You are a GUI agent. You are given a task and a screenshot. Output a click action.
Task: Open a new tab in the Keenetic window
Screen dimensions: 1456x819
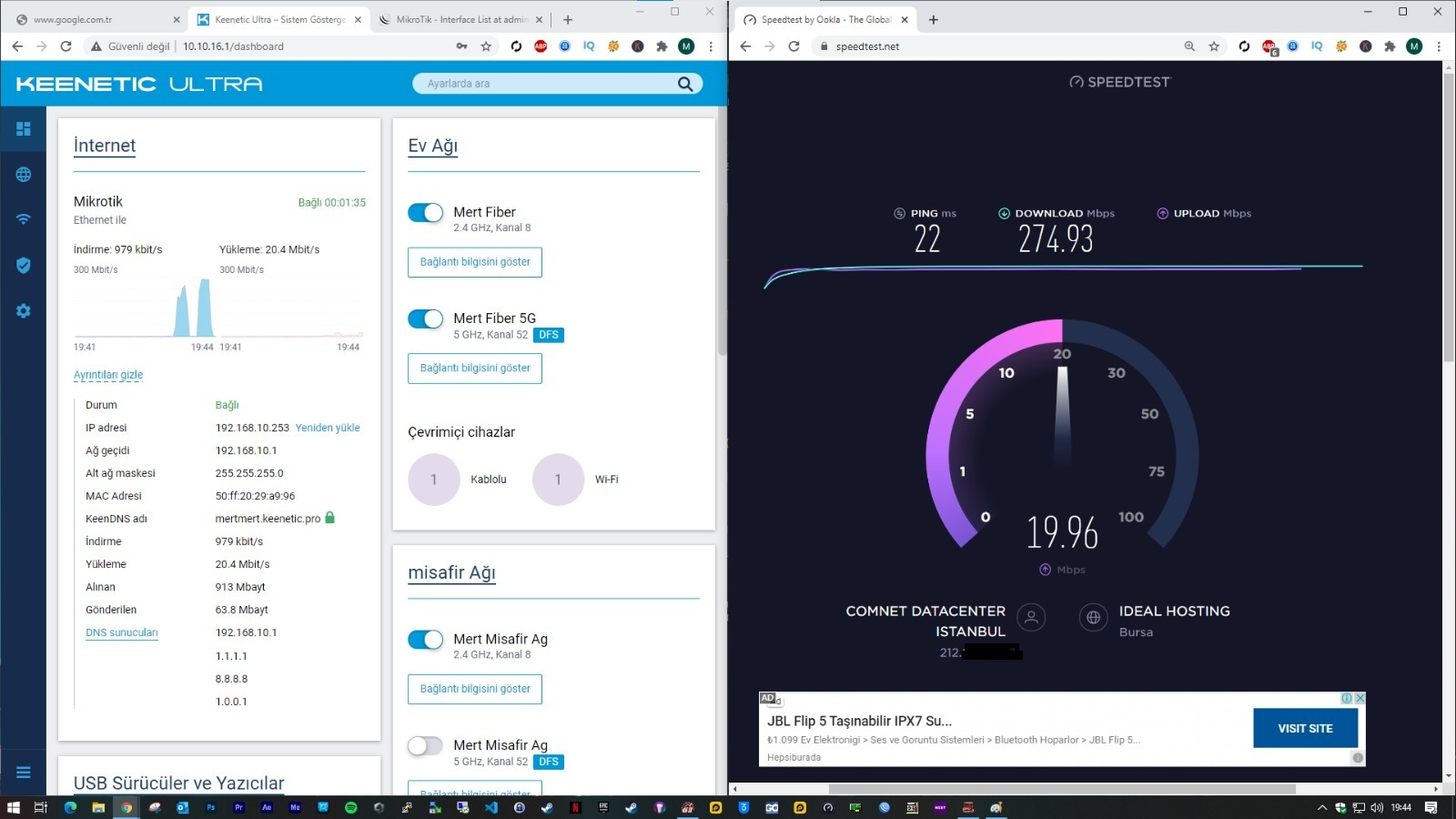[x=568, y=19]
